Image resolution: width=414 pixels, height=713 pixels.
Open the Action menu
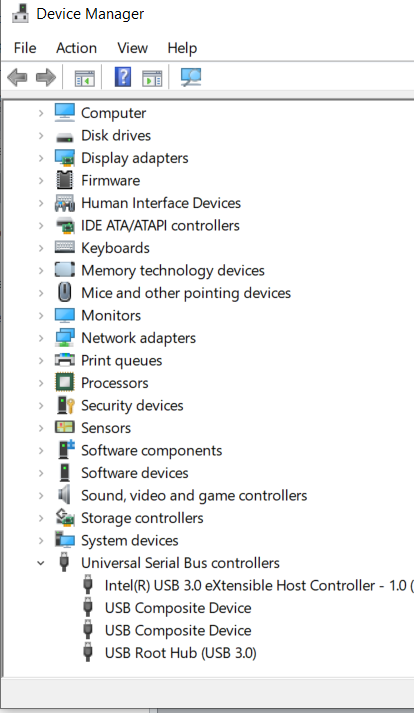76,48
